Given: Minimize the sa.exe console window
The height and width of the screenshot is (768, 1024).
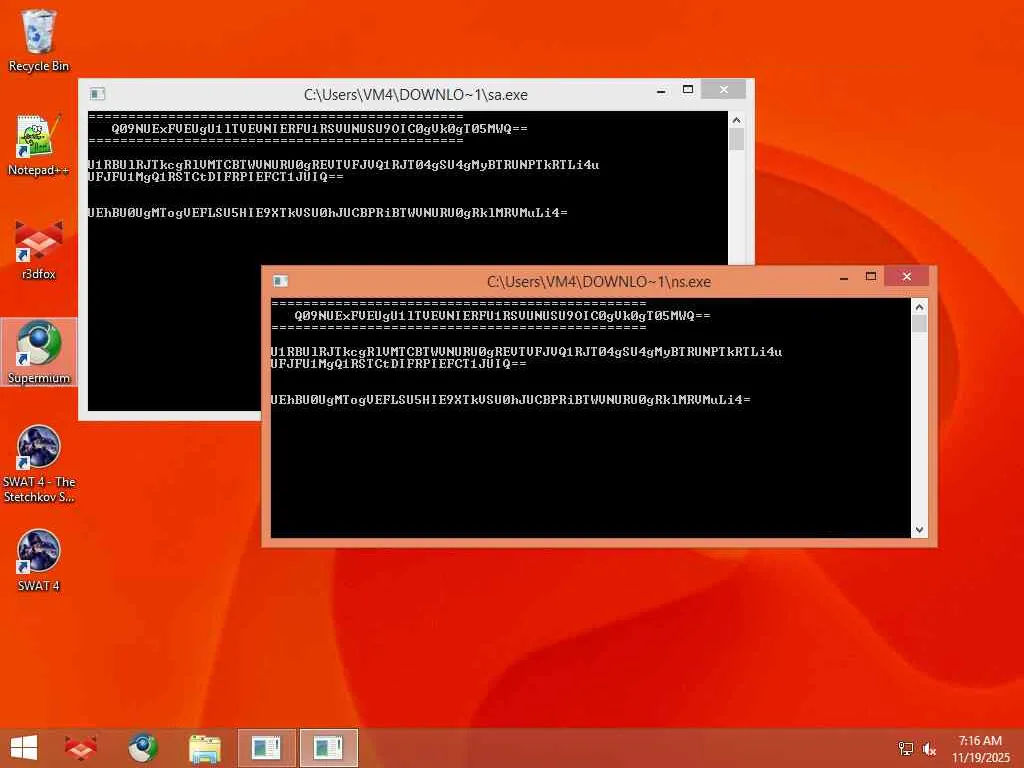Looking at the screenshot, I should [662, 91].
